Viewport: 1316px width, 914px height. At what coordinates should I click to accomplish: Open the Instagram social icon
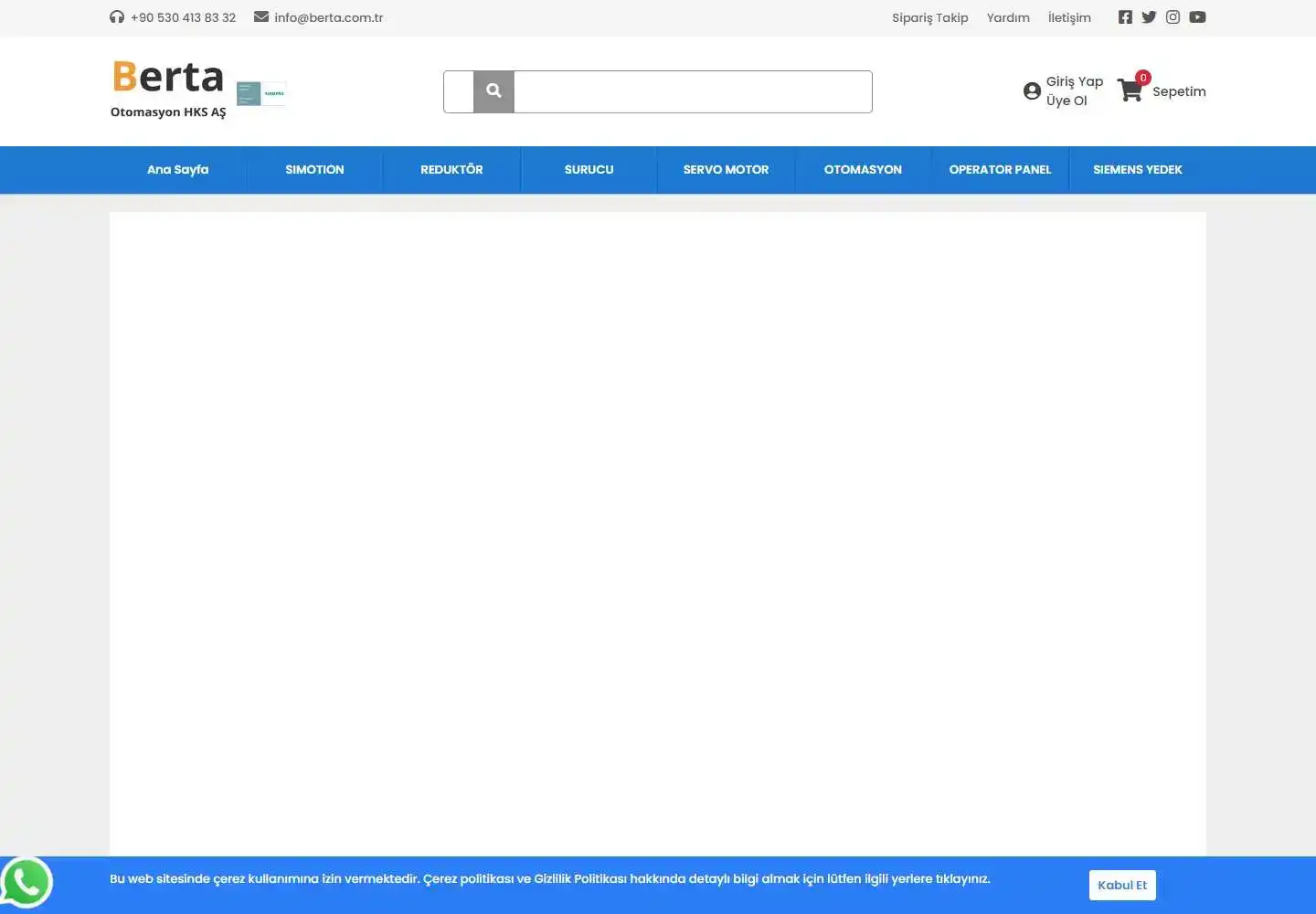[1173, 16]
